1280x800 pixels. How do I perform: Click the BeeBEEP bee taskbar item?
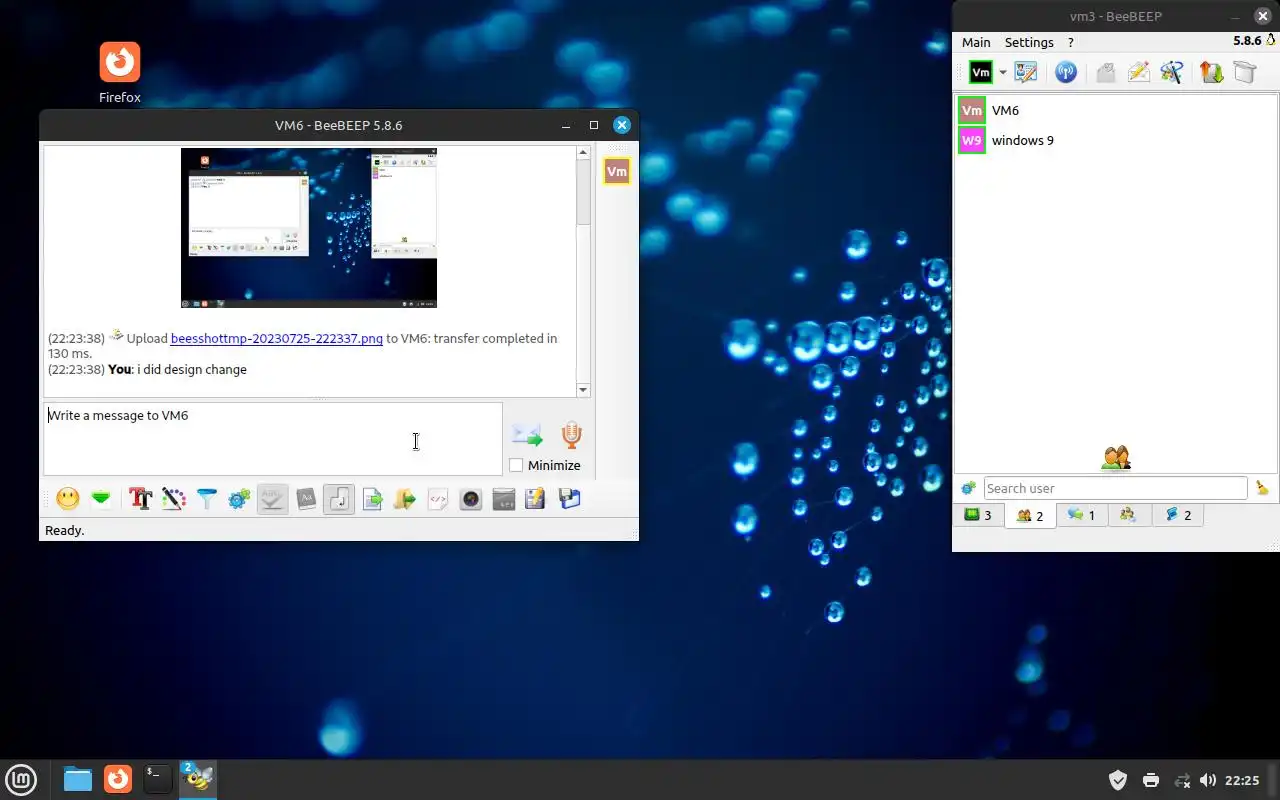click(198, 779)
